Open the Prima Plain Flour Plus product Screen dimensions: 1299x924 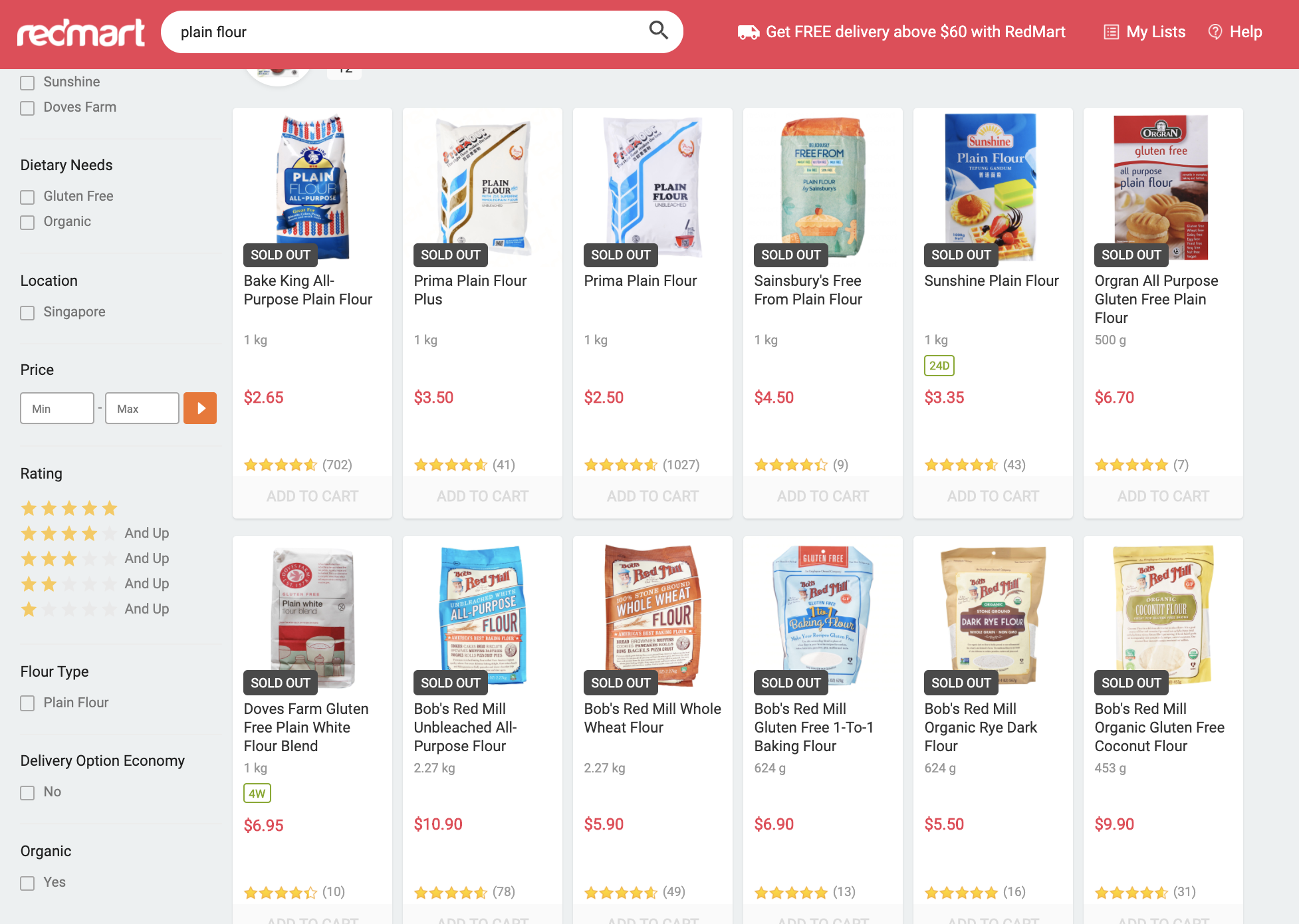click(470, 290)
